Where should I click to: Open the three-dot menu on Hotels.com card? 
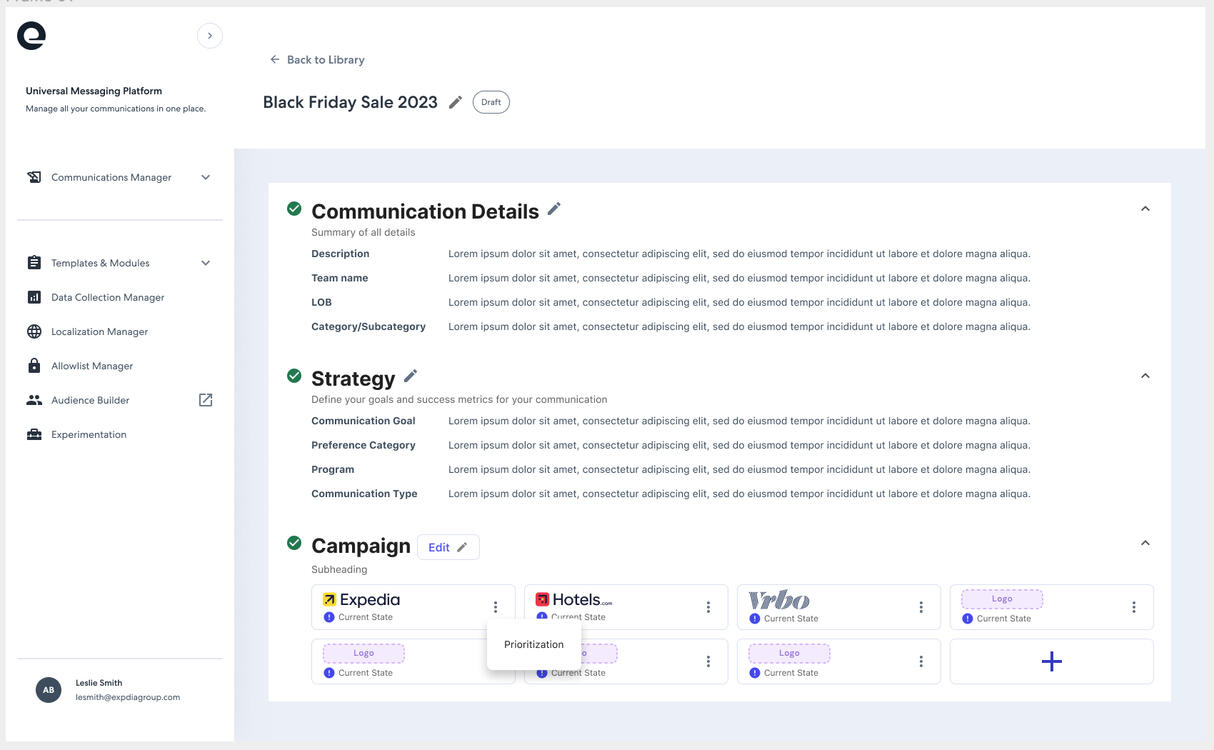(708, 607)
